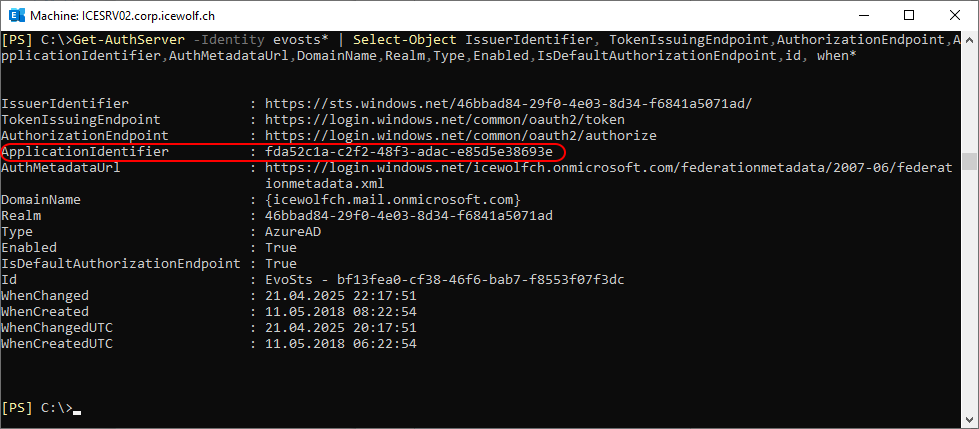Click the Get-AuthServer command text
Image resolution: width=979 pixels, height=429 pixels.
click(129, 40)
